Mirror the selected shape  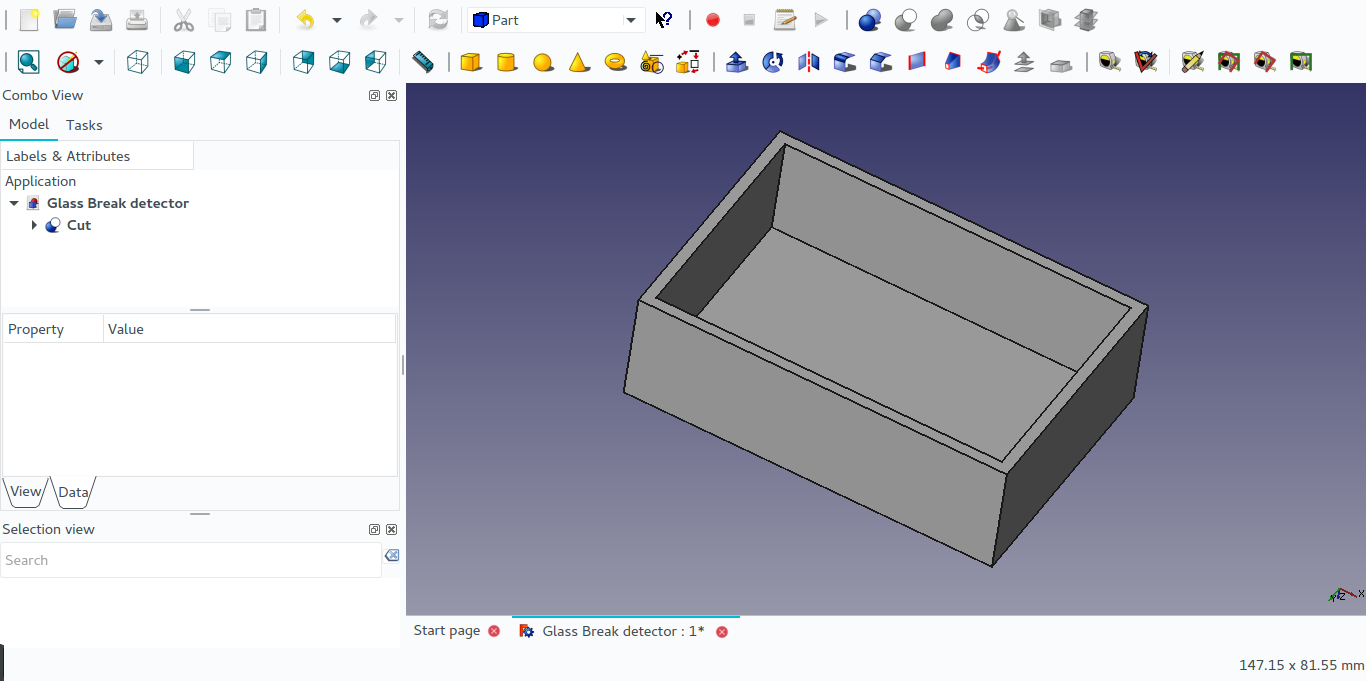pos(809,62)
